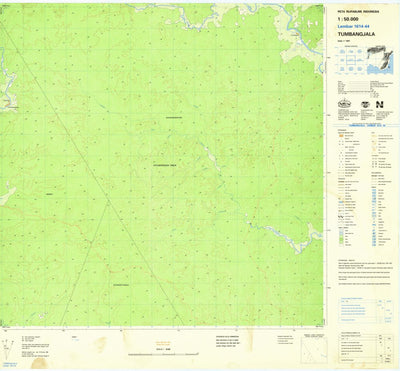Click the winged emblem between the logos
The width and height of the screenshot is (400, 371).
point(365,104)
